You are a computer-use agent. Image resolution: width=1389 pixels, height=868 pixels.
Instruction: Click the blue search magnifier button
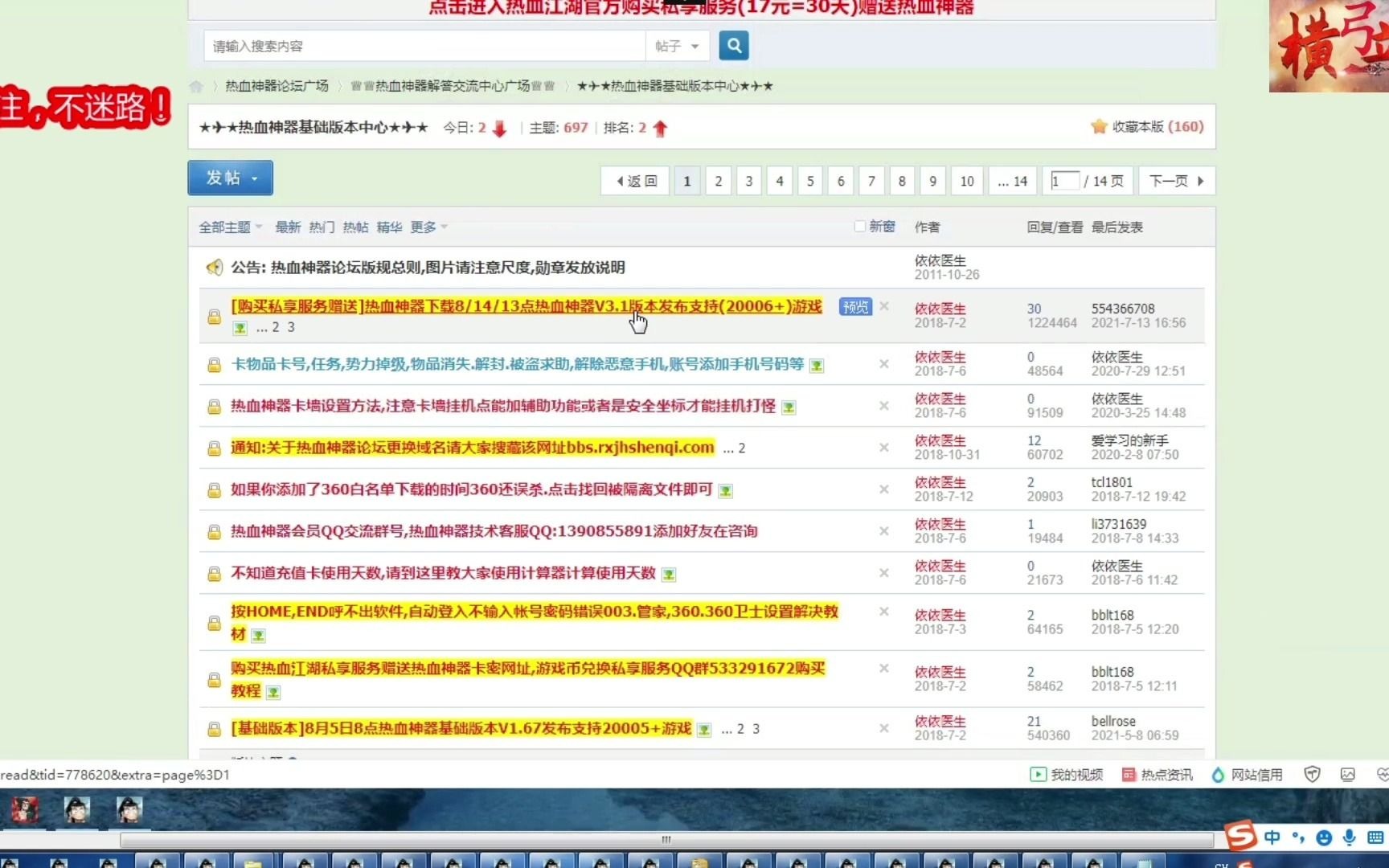(x=733, y=46)
